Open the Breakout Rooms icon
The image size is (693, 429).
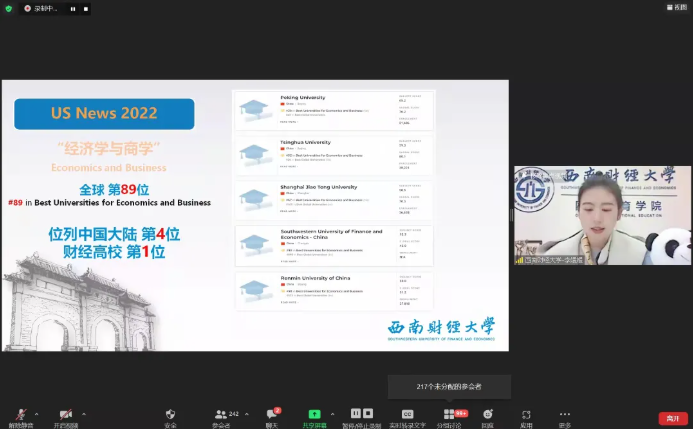click(450, 415)
